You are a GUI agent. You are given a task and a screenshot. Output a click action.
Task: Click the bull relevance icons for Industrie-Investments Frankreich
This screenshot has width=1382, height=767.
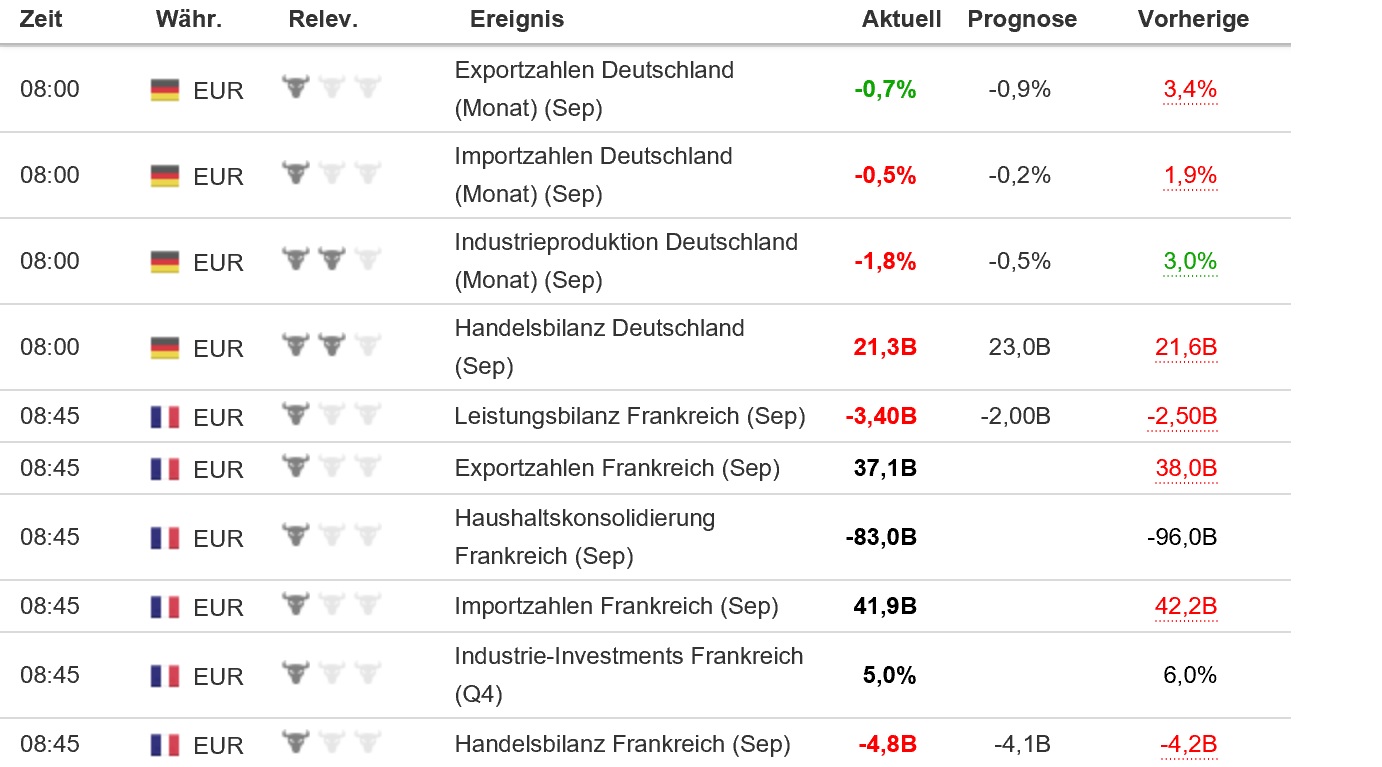[332, 673]
